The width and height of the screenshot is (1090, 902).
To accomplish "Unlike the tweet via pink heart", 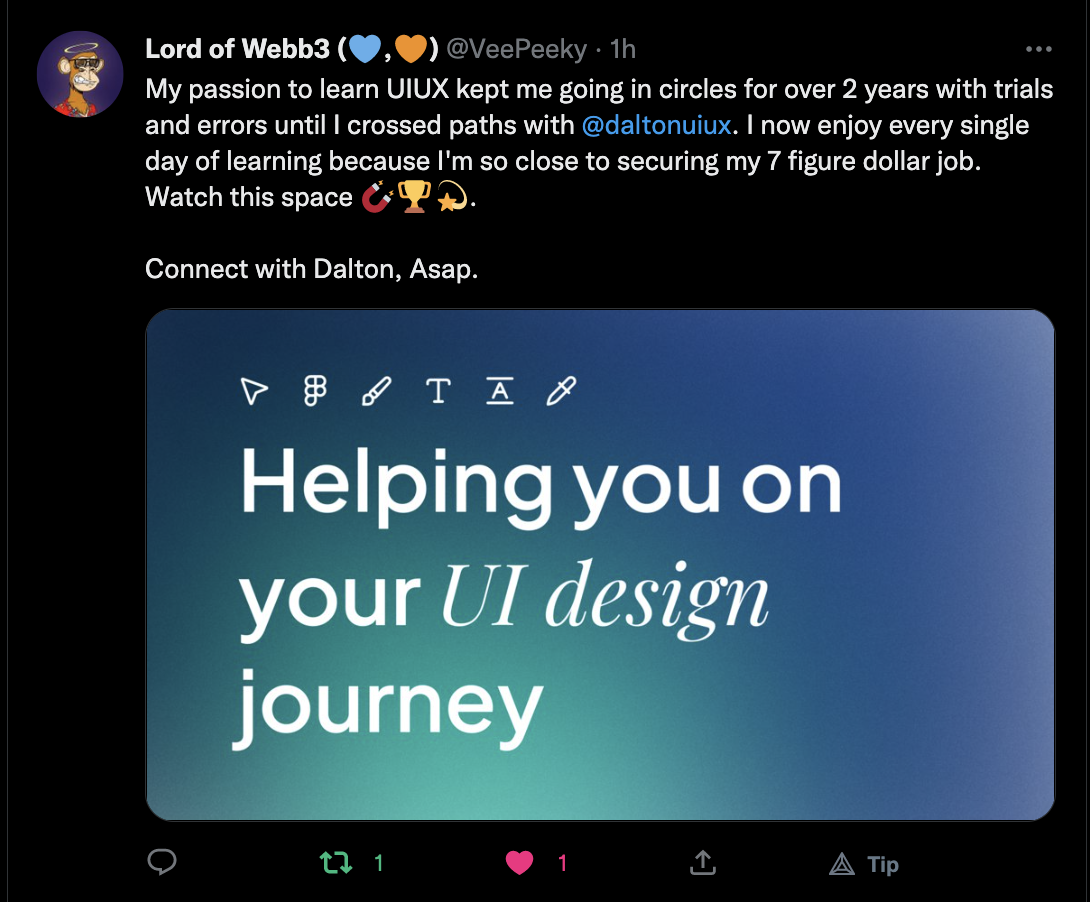I will pyautogui.click(x=519, y=863).
